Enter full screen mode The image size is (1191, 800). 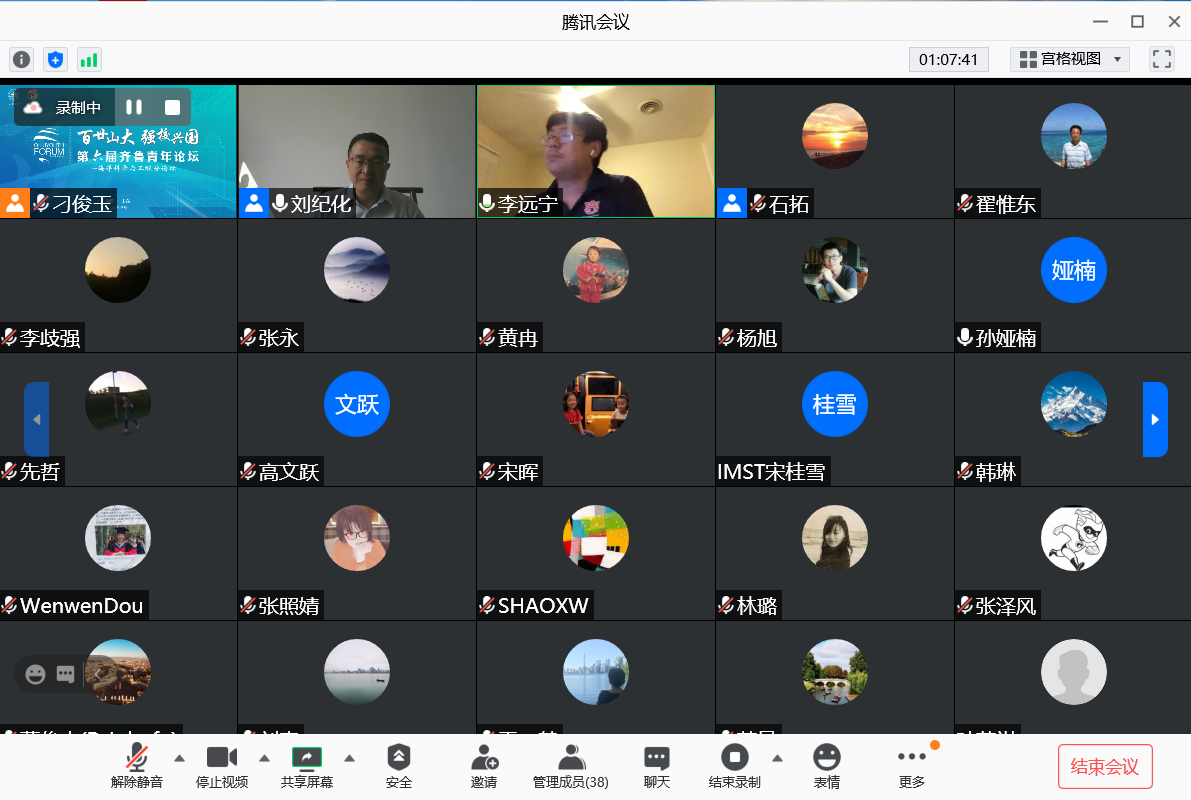pos(1161,59)
